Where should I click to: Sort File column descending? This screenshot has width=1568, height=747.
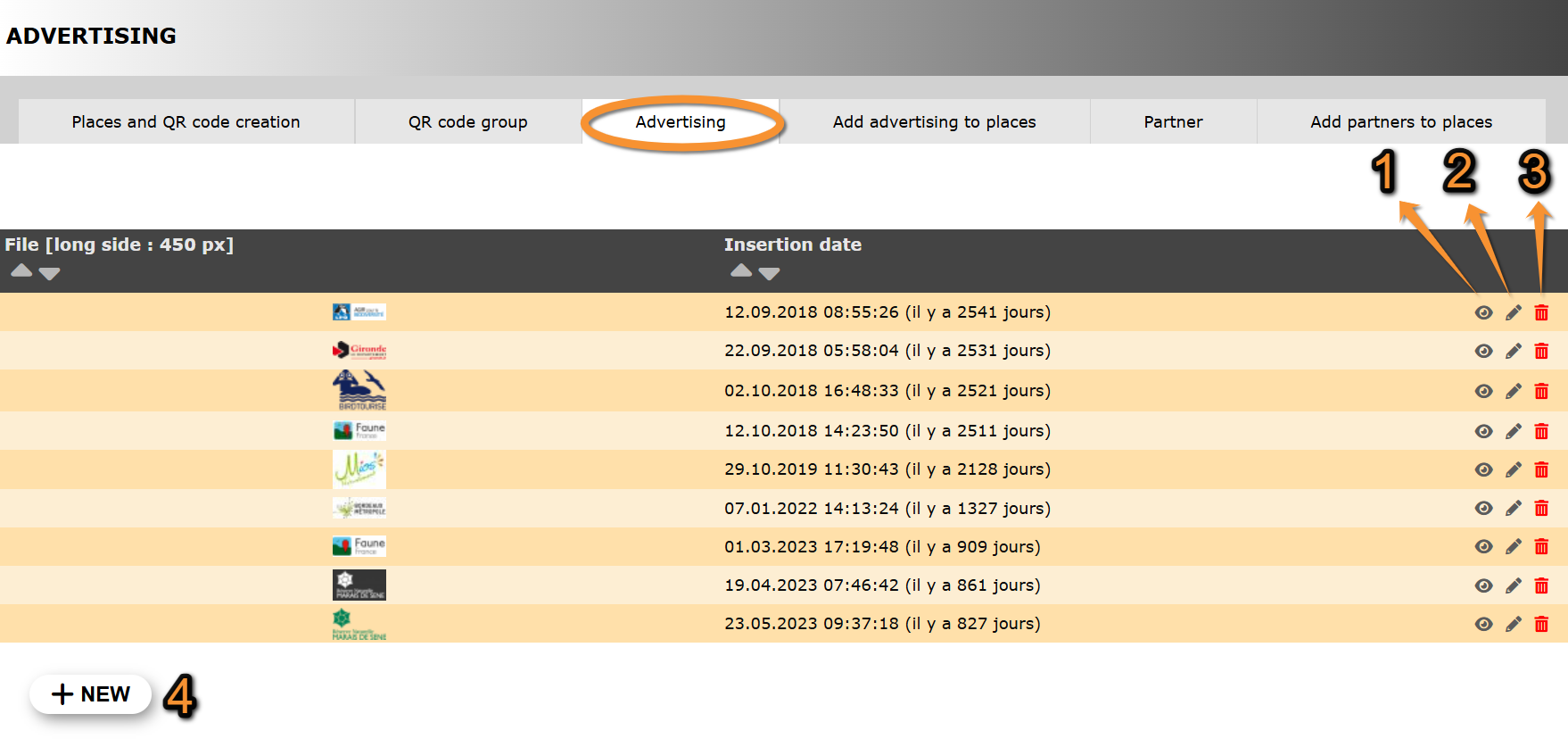[x=50, y=274]
